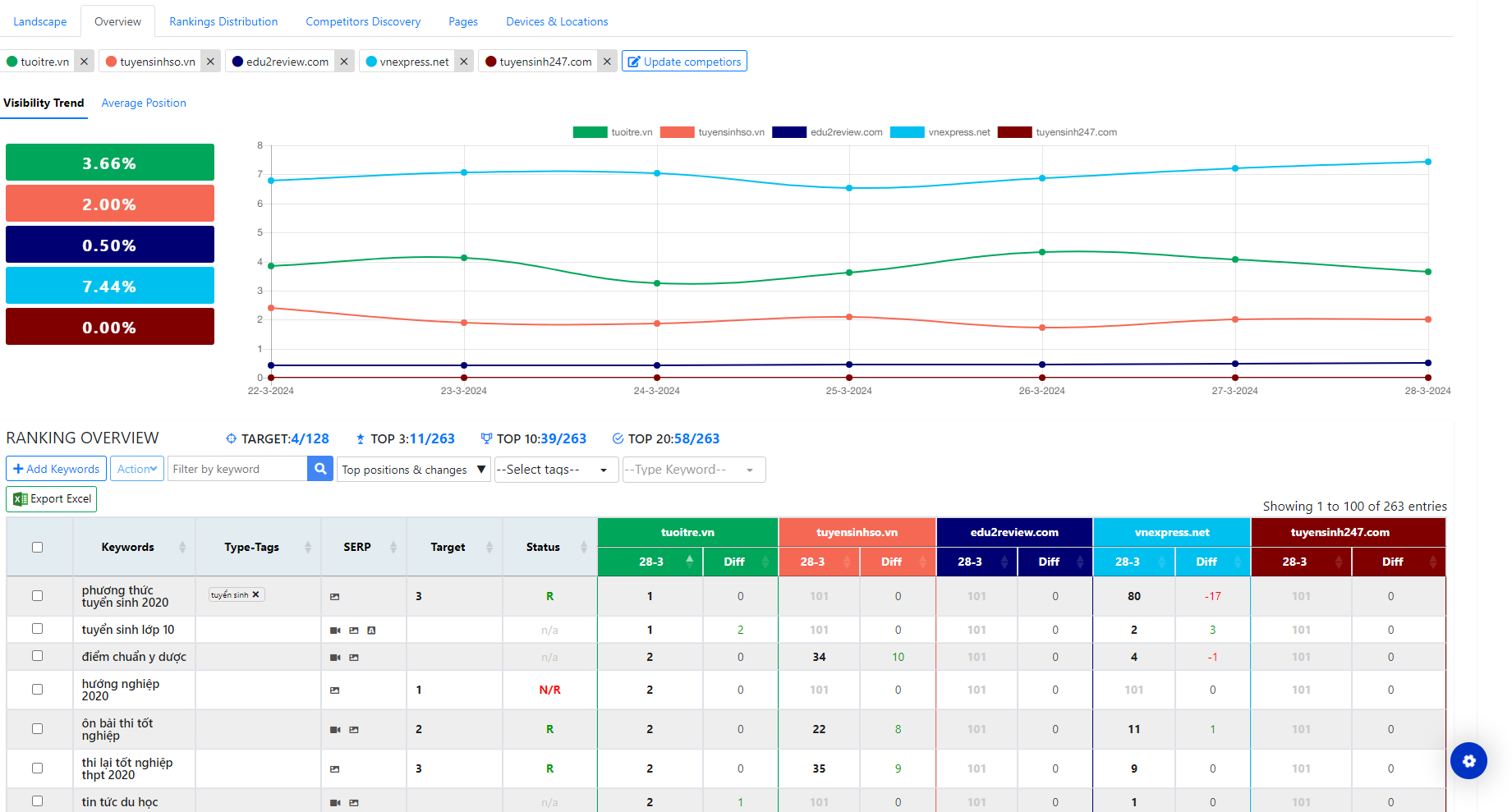Viewport: 1512px width, 812px height.
Task: Remove tuyensinhso.vn competitor with its X
Action: [x=210, y=62]
